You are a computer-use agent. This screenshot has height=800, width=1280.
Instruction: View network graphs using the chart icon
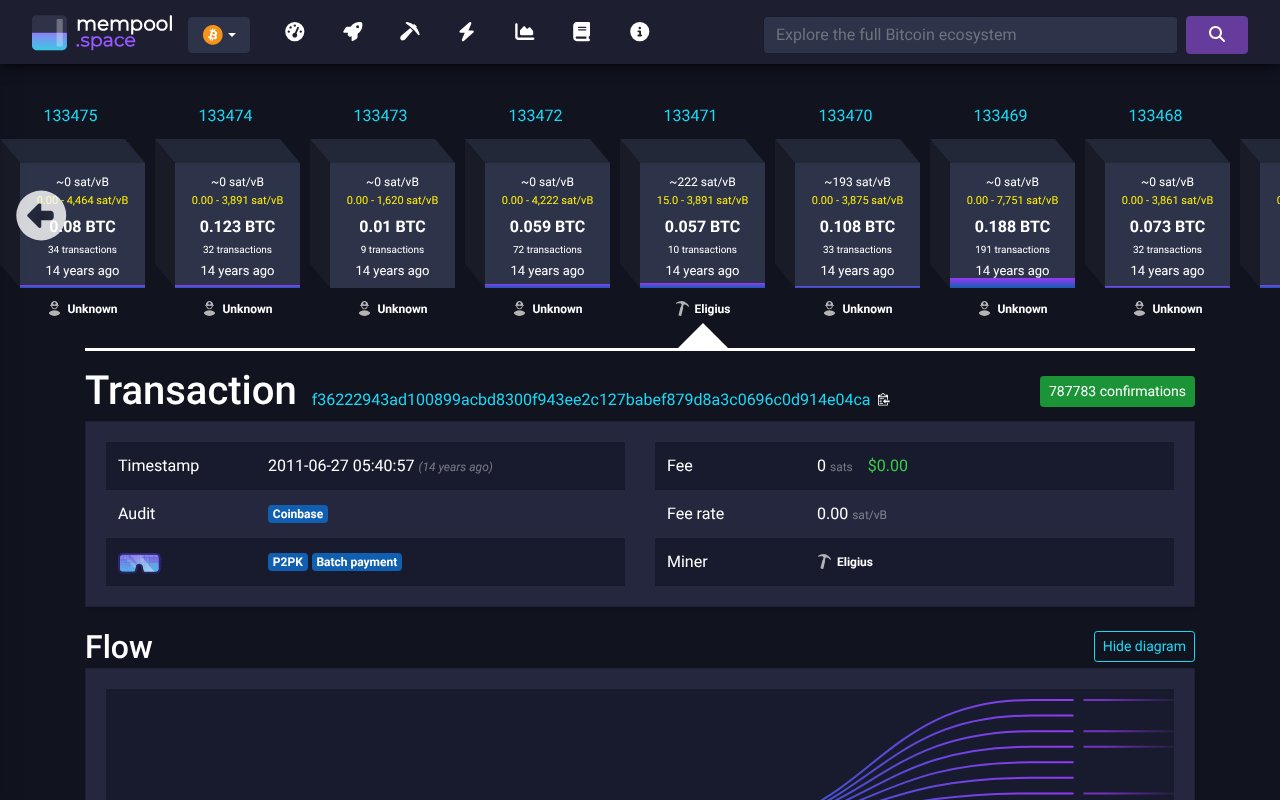coord(524,31)
